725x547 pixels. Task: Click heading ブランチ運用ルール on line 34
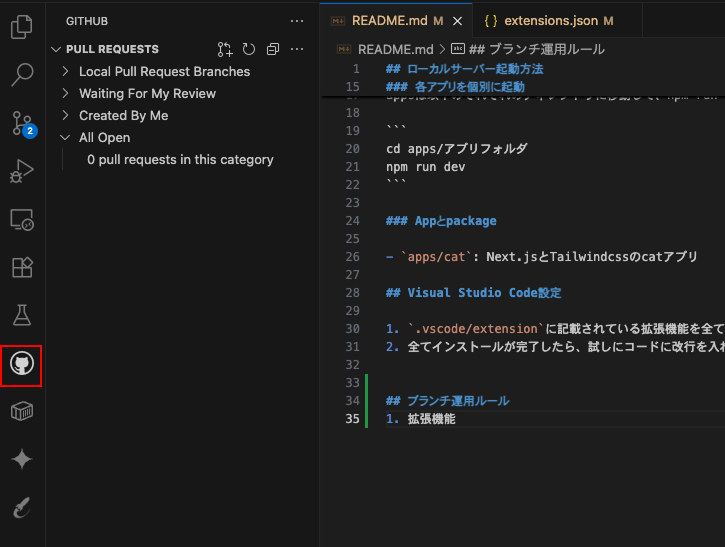[448, 401]
